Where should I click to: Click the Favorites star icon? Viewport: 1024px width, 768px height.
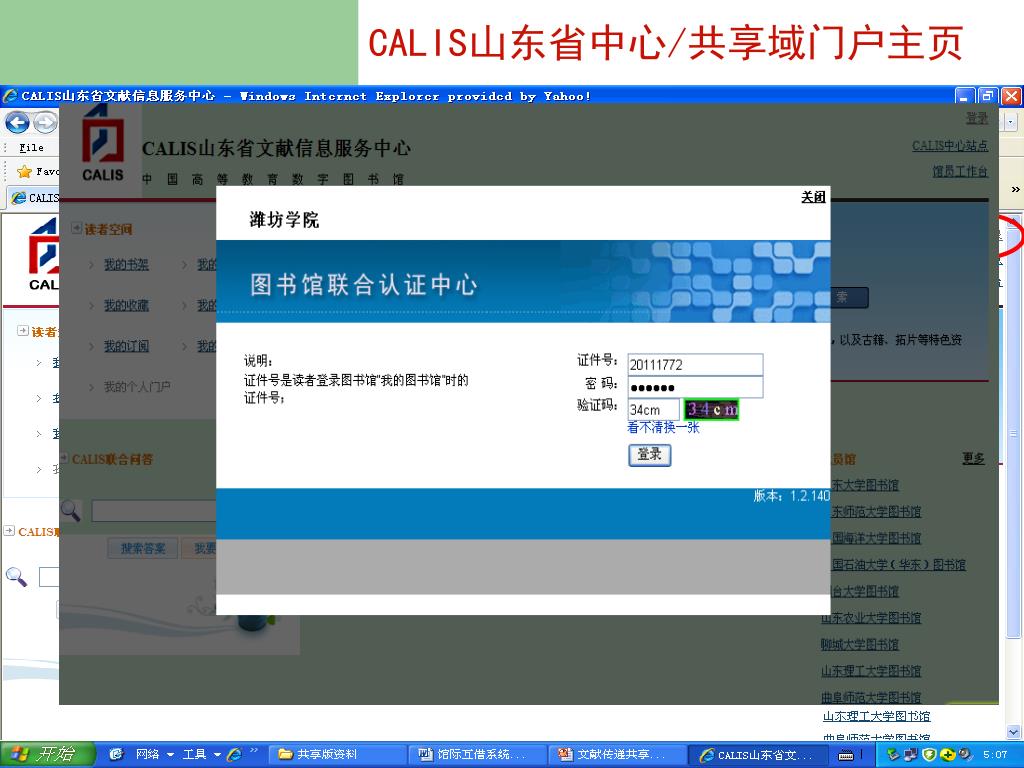tap(25, 172)
